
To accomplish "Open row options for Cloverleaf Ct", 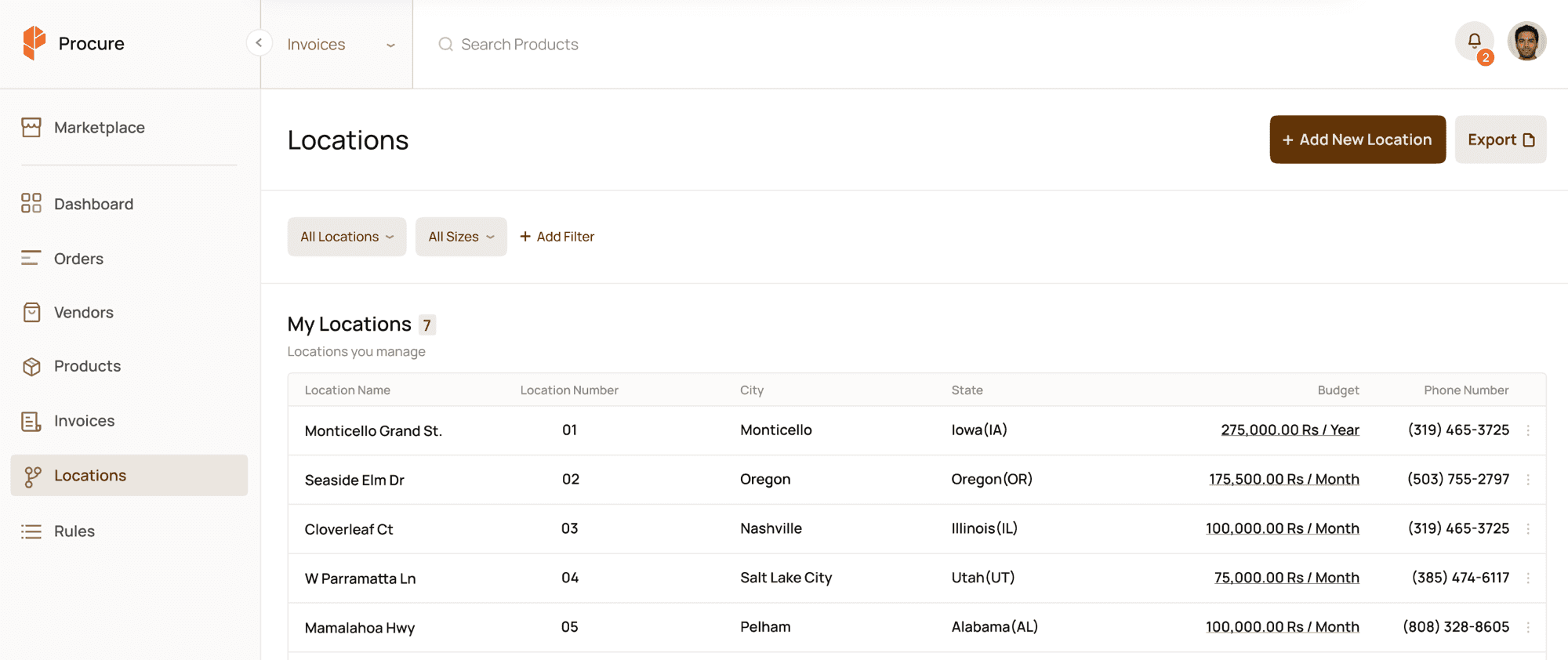I will click(x=1528, y=529).
